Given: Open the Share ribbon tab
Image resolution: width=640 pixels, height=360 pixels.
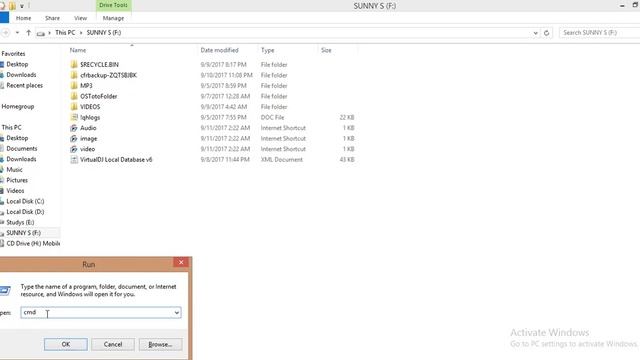Looking at the screenshot, I should (x=52, y=18).
